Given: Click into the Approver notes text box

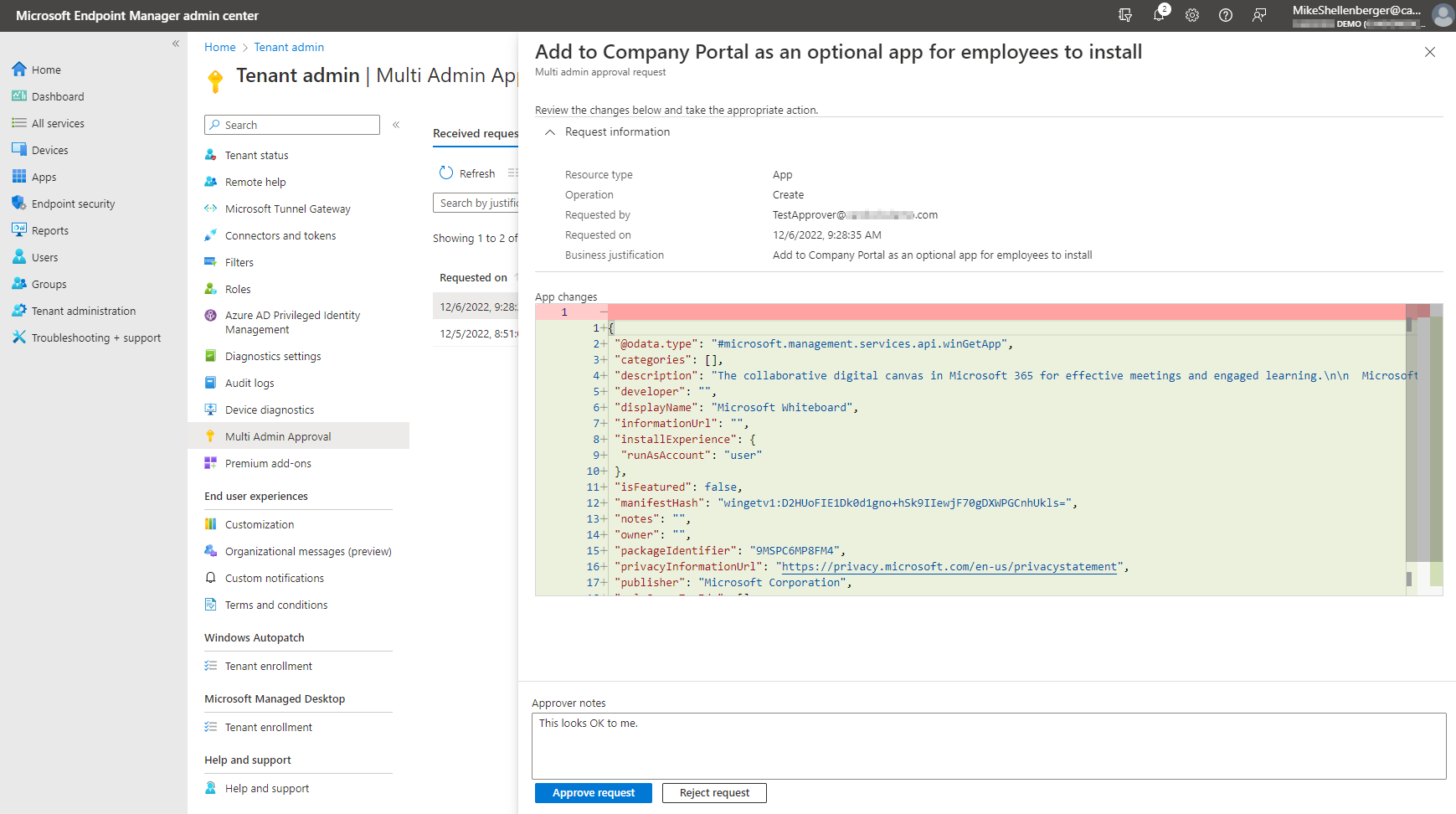Looking at the screenshot, I should click(988, 745).
